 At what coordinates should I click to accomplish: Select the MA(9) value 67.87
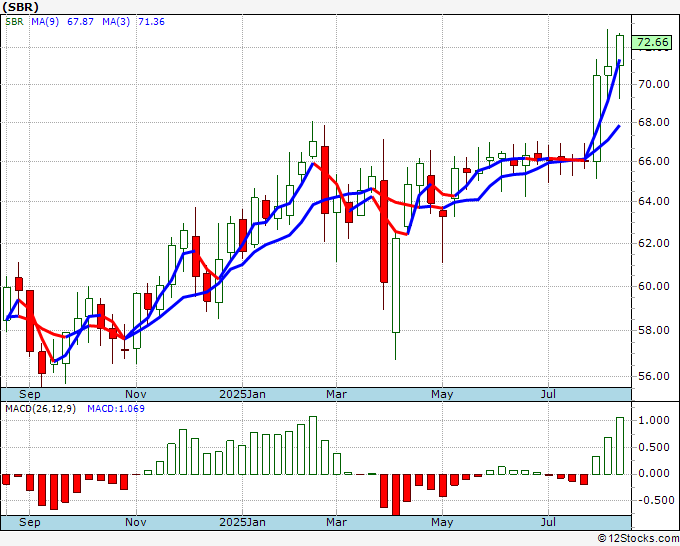pos(80,22)
